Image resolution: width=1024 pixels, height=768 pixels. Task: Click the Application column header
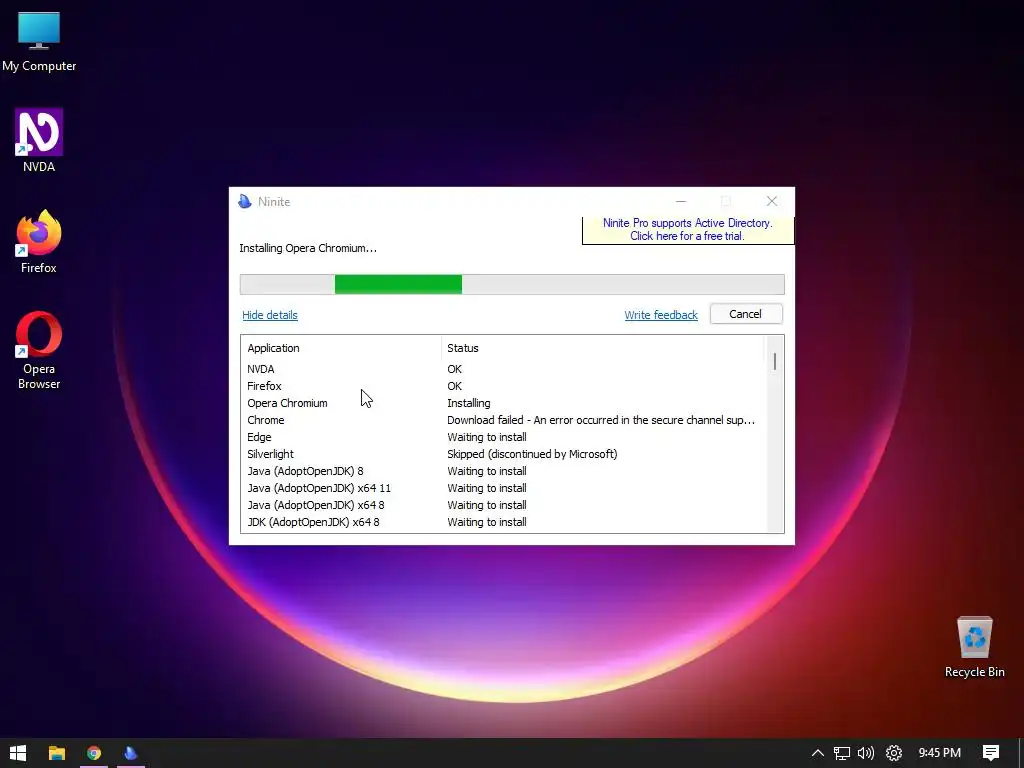pyautogui.click(x=341, y=348)
